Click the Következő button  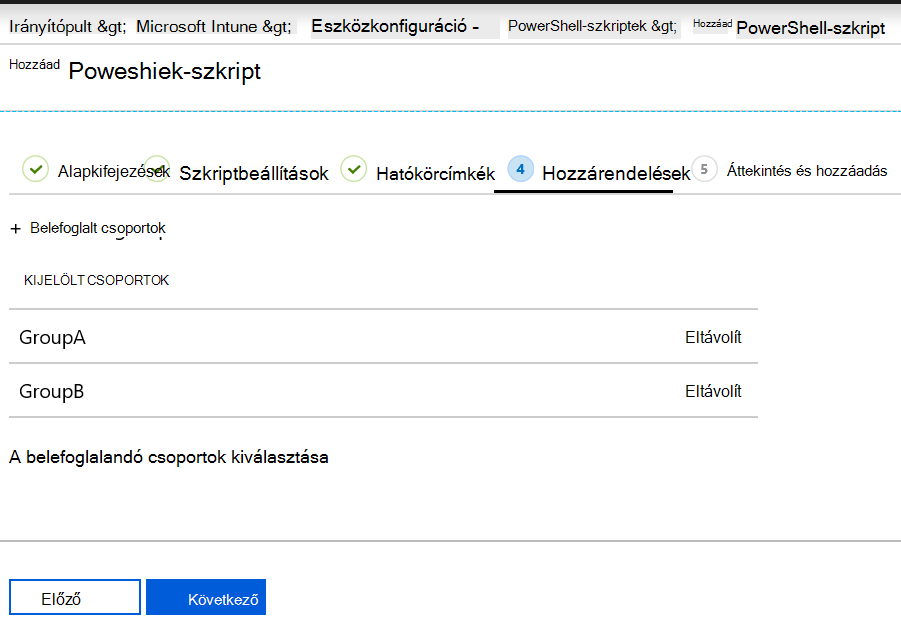point(205,596)
